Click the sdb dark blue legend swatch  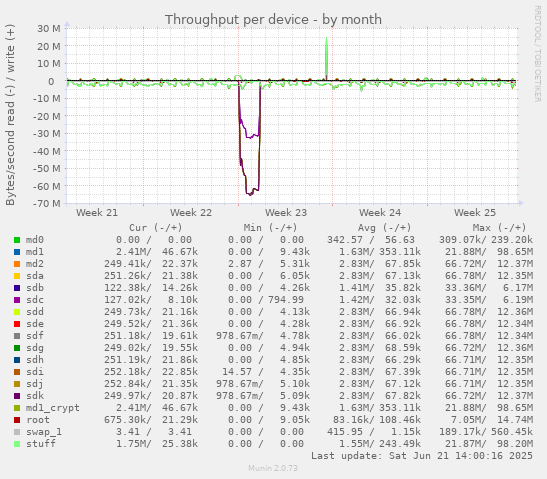pyautogui.click(x=17, y=288)
